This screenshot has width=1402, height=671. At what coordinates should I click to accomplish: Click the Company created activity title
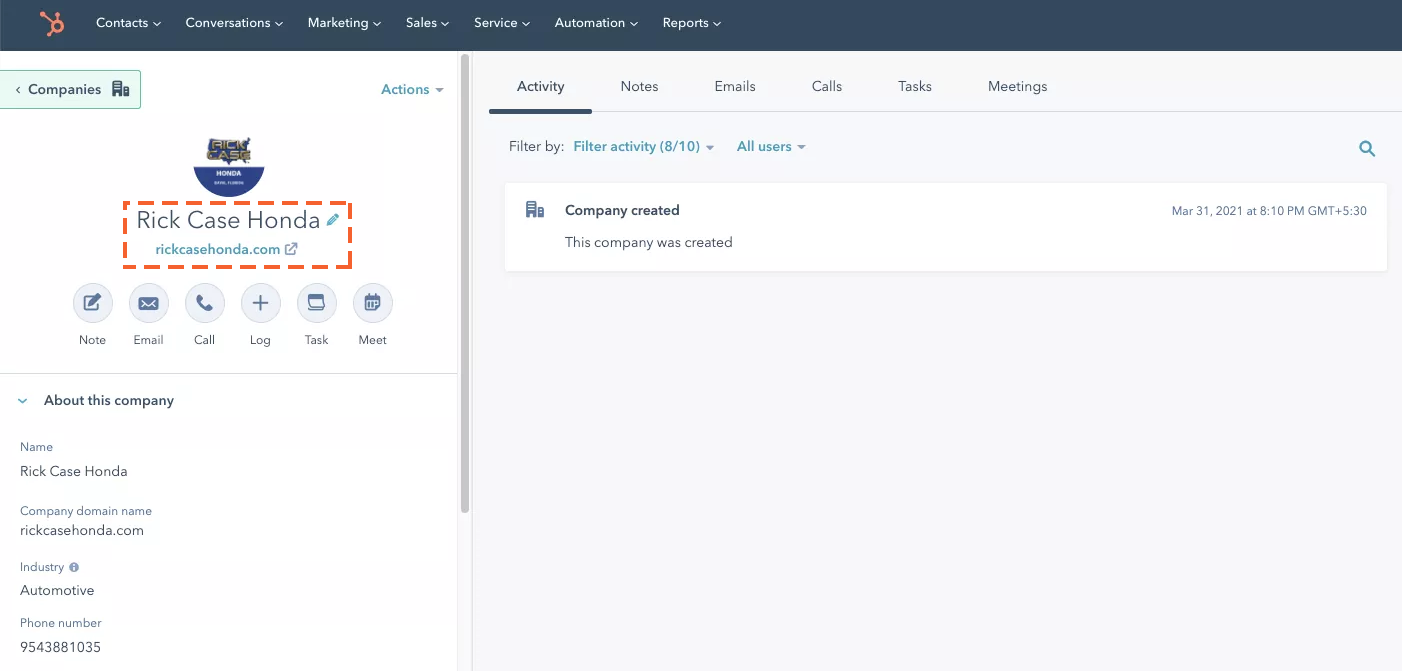(x=622, y=210)
